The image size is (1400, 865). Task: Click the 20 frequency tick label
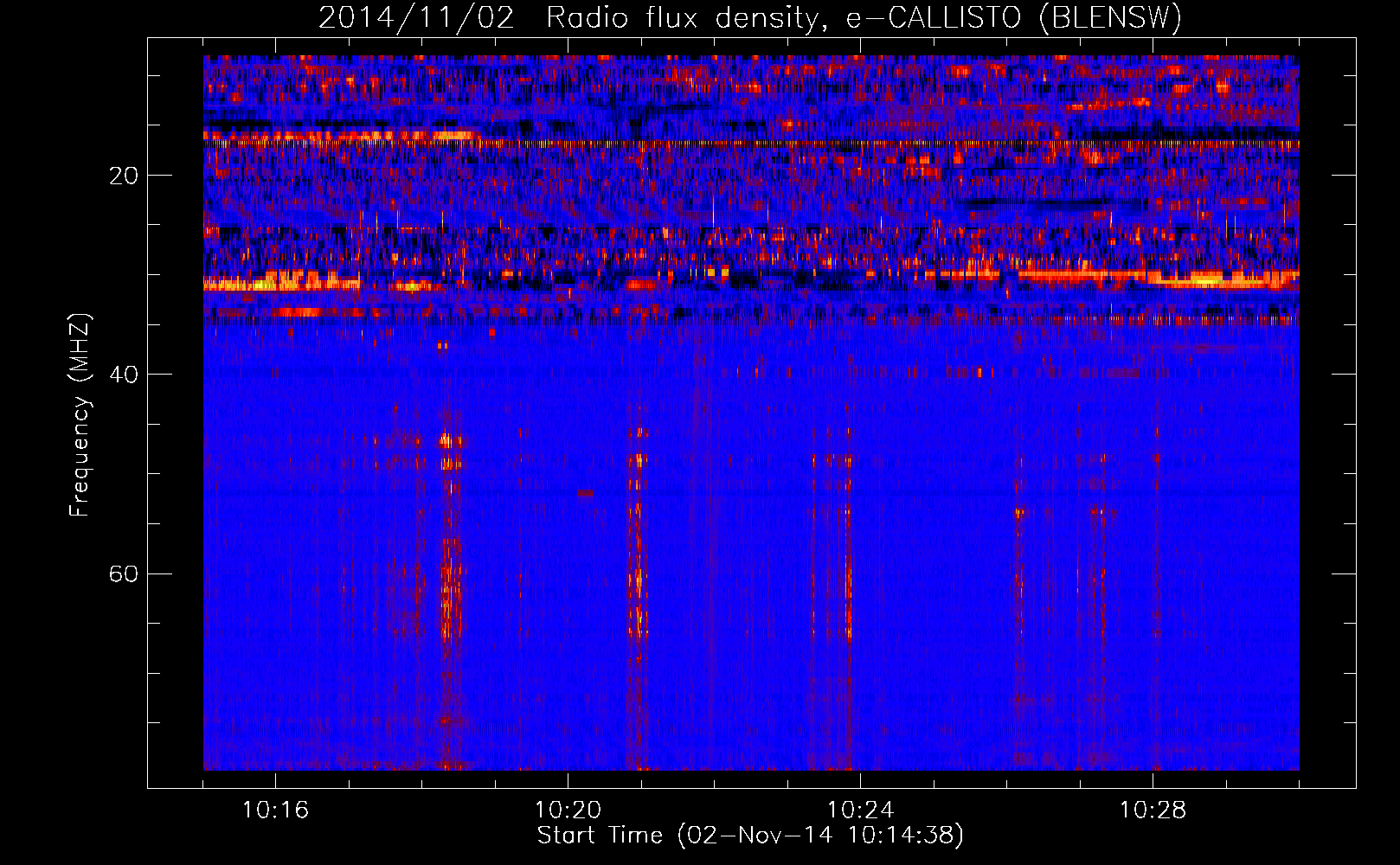pos(125,176)
